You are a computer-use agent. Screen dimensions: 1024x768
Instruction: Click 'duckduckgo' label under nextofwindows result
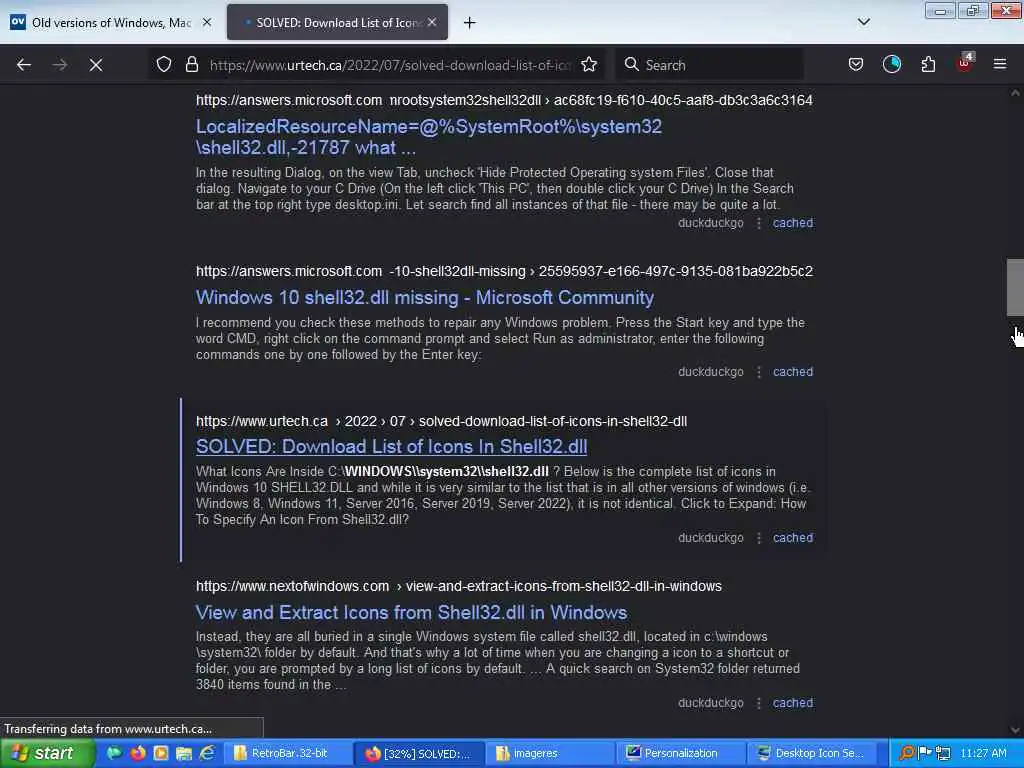coord(711,703)
